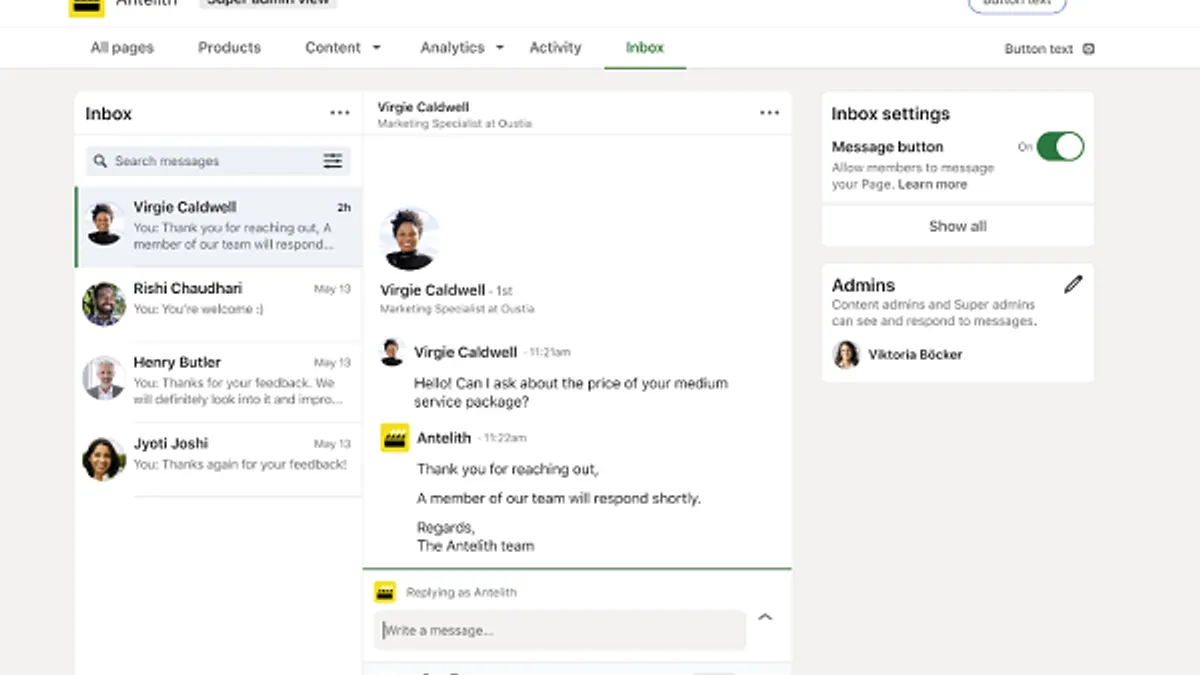Focus the Write a message field
This screenshot has height=675, width=1200.
tap(560, 630)
